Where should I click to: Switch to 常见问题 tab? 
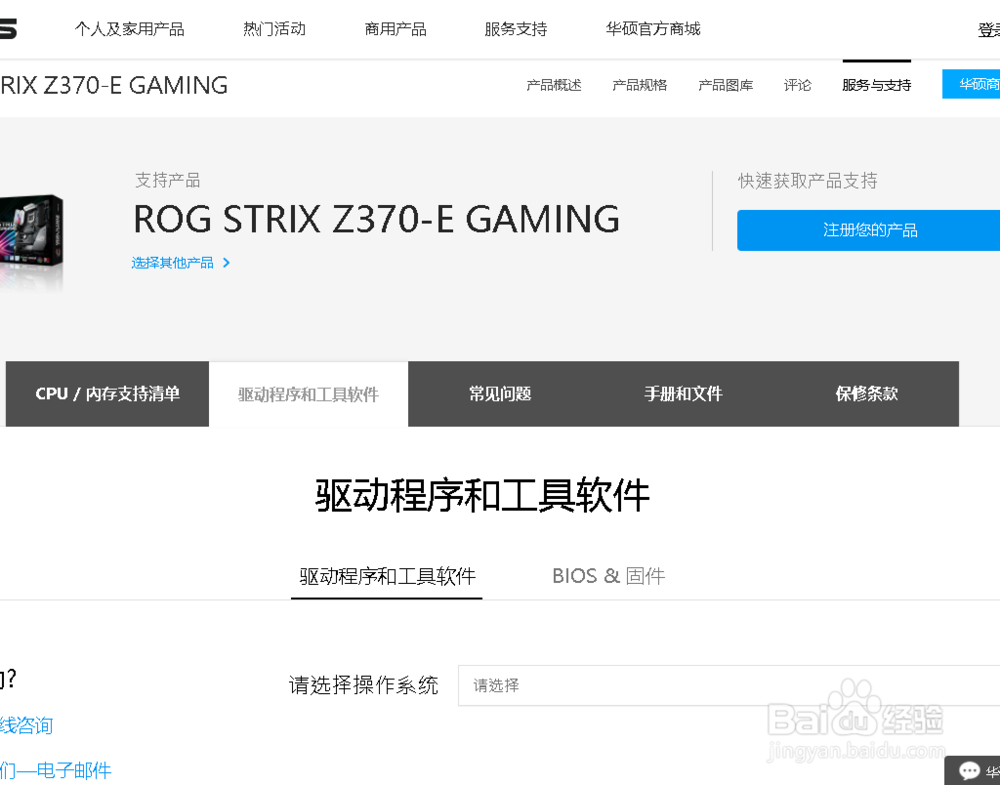500,394
